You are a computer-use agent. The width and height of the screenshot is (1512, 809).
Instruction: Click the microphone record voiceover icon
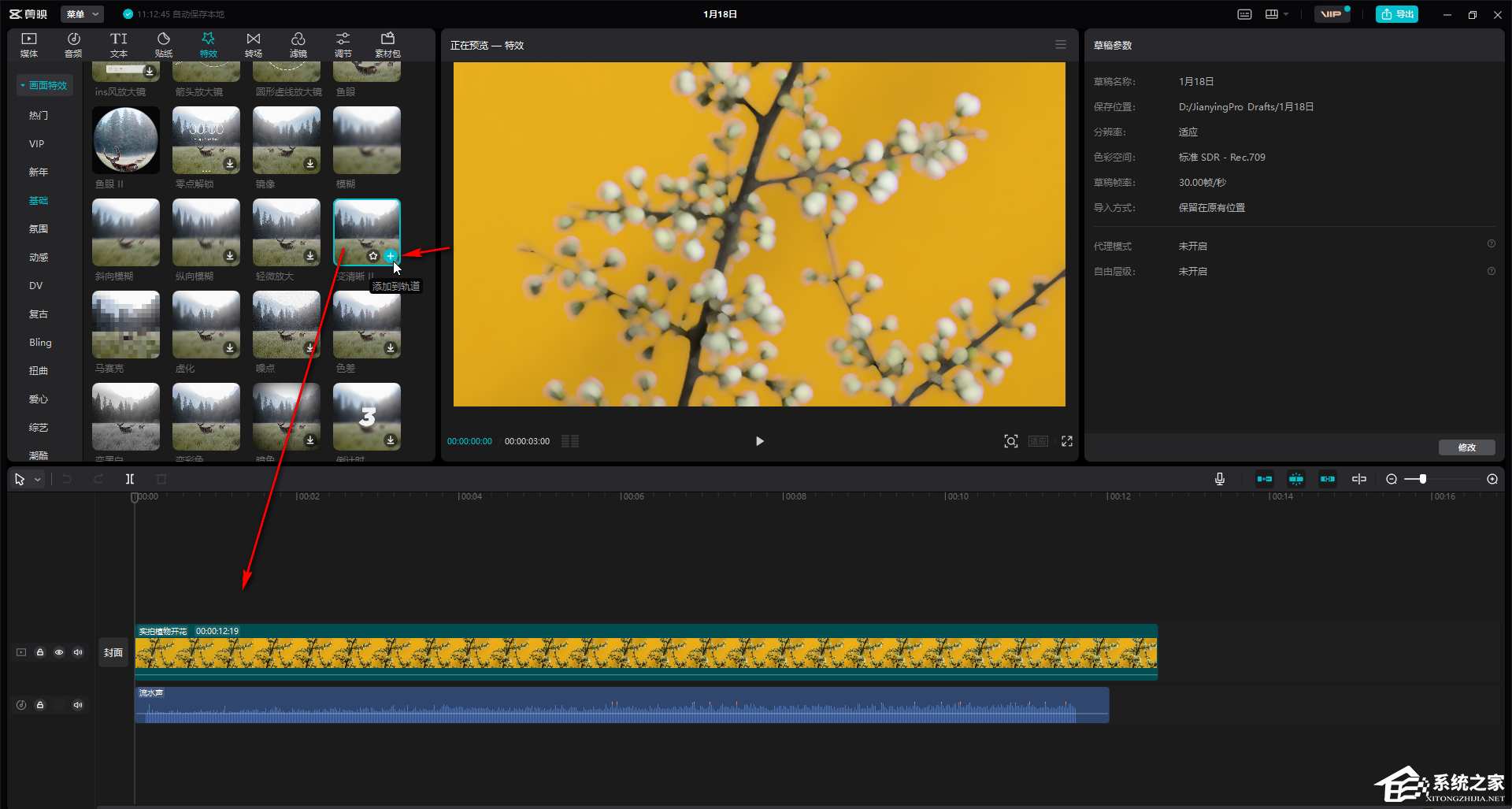pos(1219,479)
